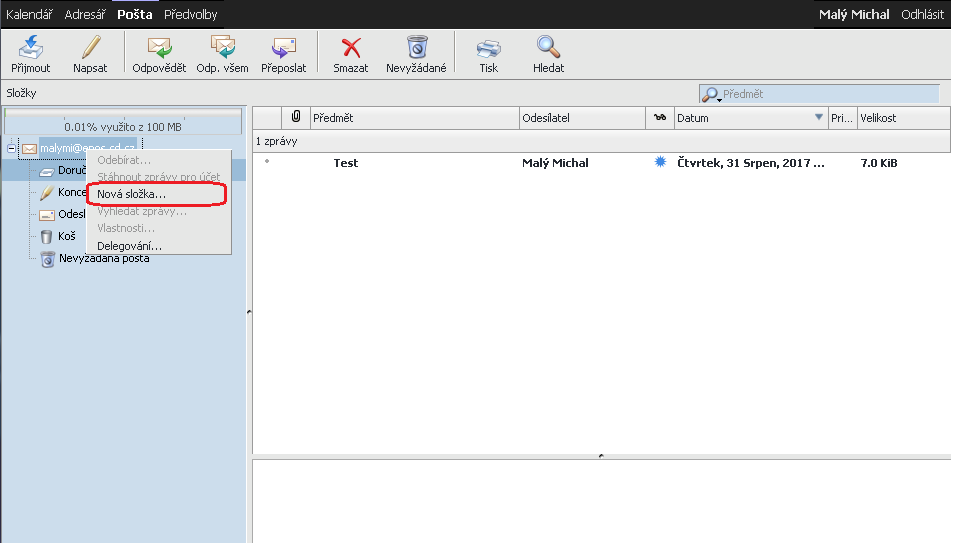
Task: Select the Odeslaná folder envelope icon
Action: click(x=47, y=214)
